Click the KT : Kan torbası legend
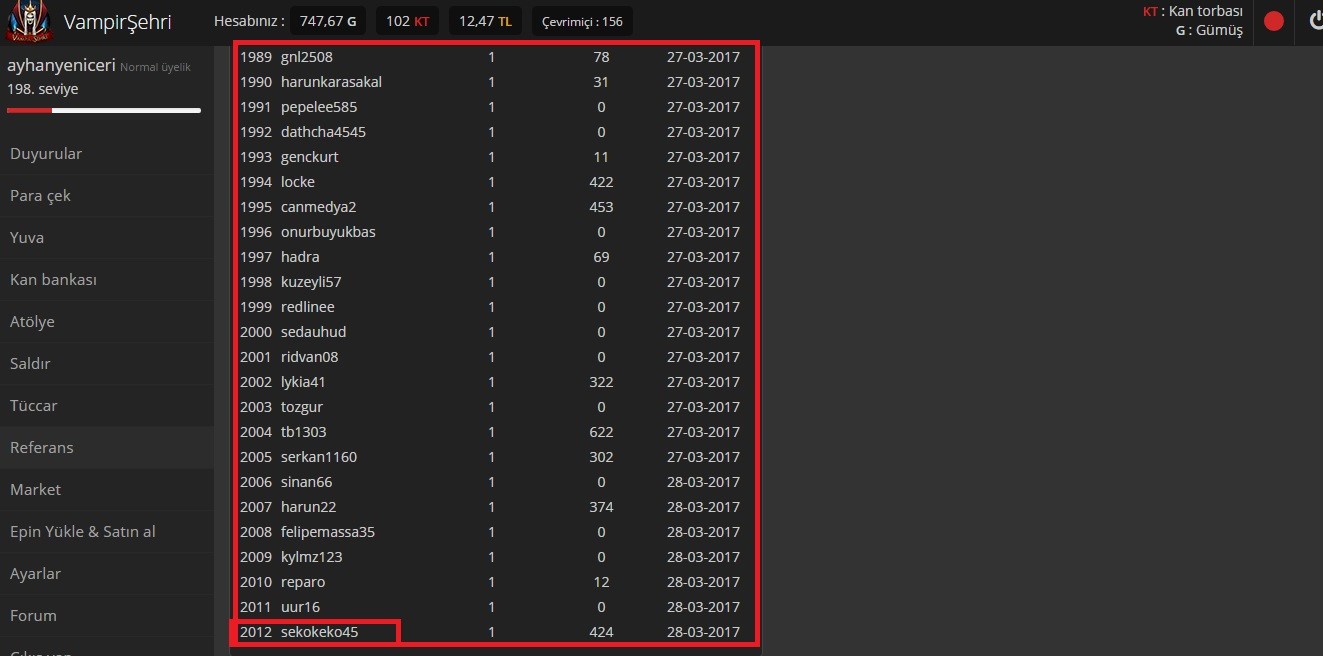Viewport: 1323px width, 656px height. click(1193, 12)
